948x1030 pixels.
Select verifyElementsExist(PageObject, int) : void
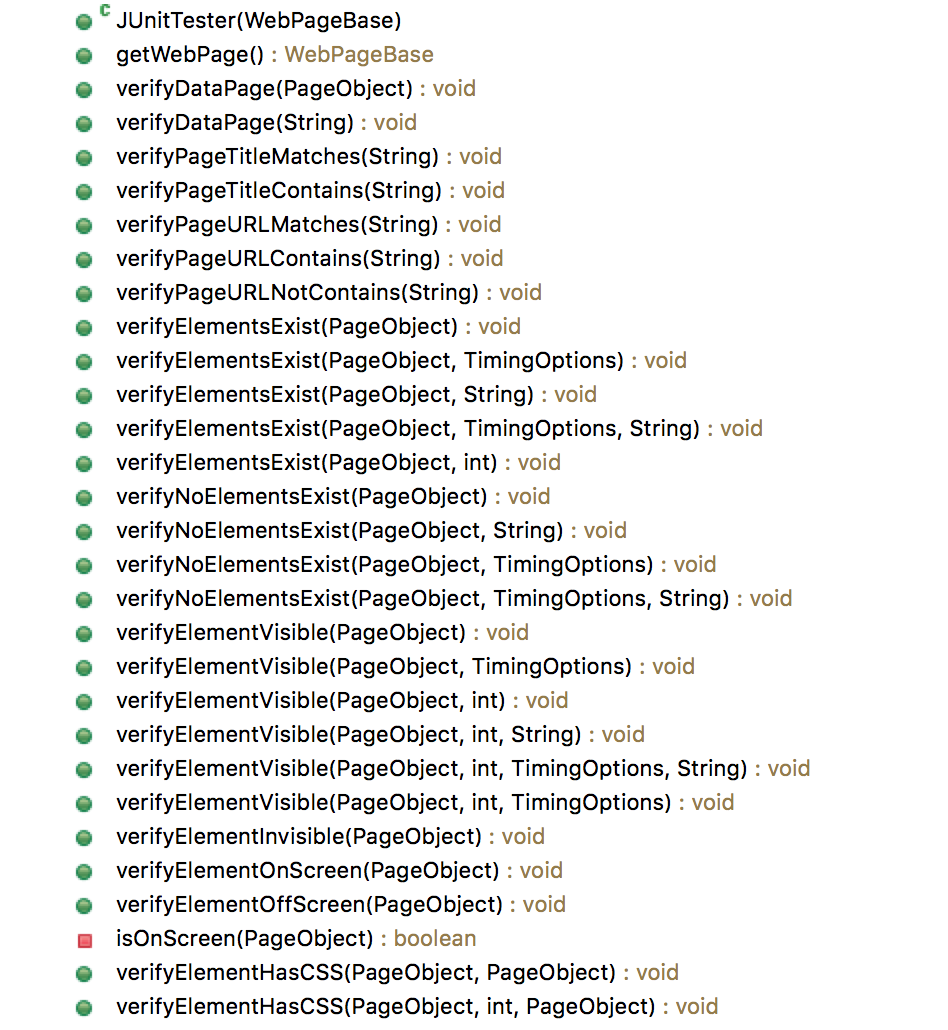pyautogui.click(x=339, y=463)
